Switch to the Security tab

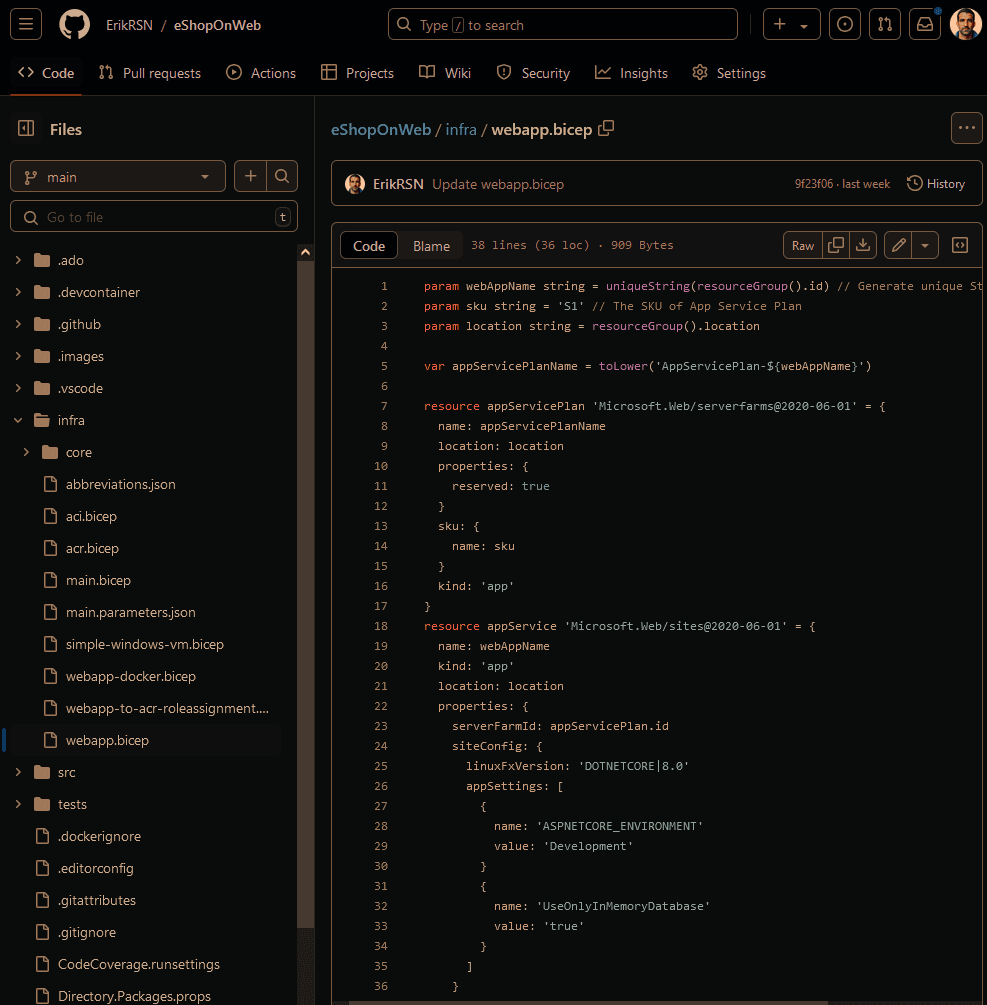533,73
